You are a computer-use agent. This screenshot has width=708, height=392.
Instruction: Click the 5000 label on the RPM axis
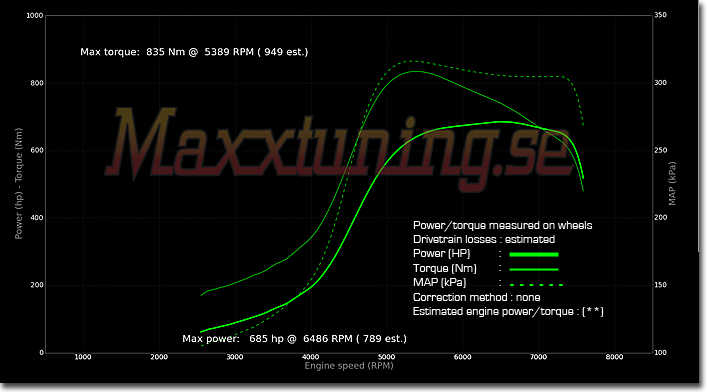pyautogui.click(x=387, y=357)
